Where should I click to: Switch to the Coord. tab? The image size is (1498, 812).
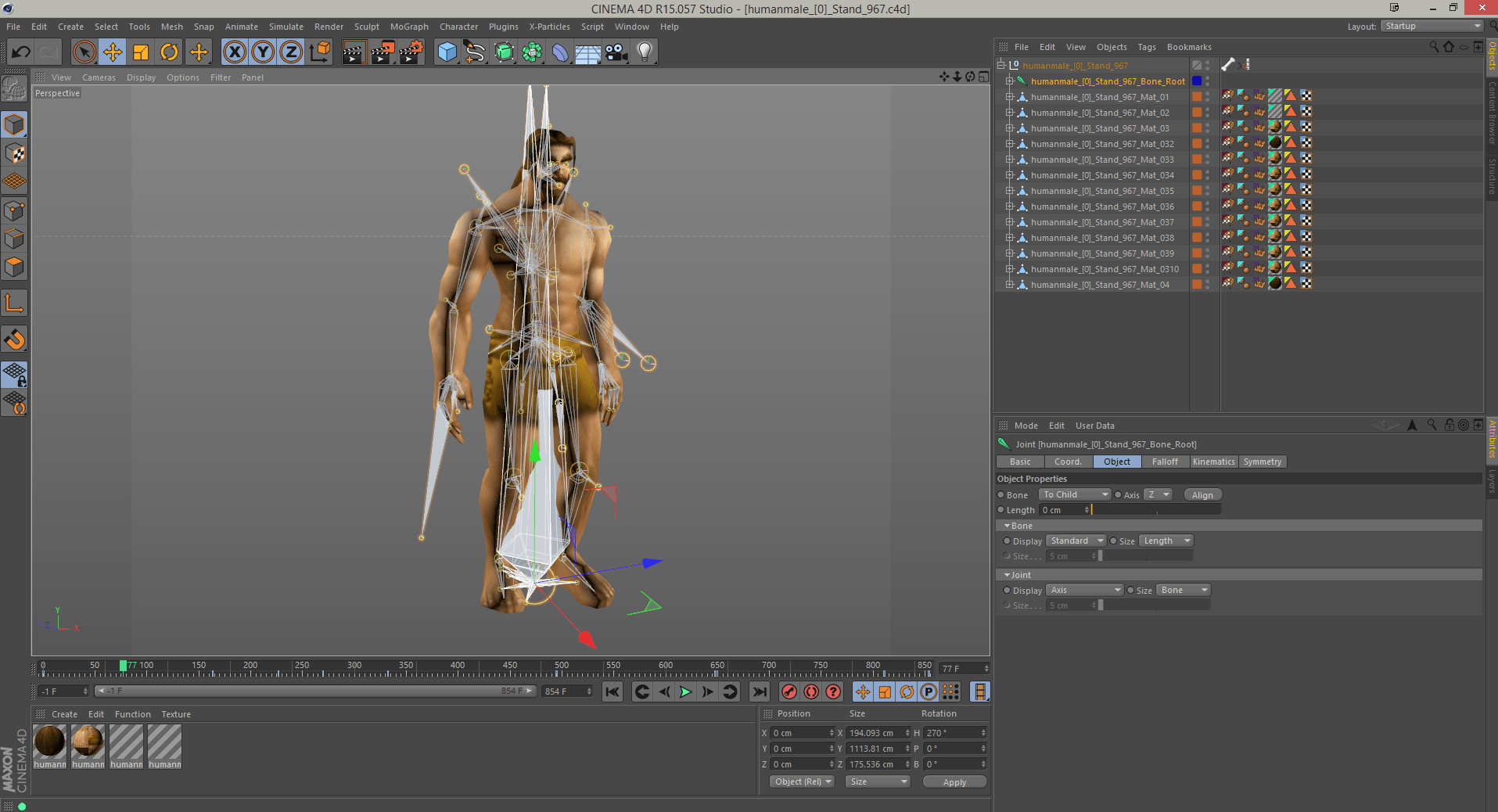pyautogui.click(x=1068, y=462)
